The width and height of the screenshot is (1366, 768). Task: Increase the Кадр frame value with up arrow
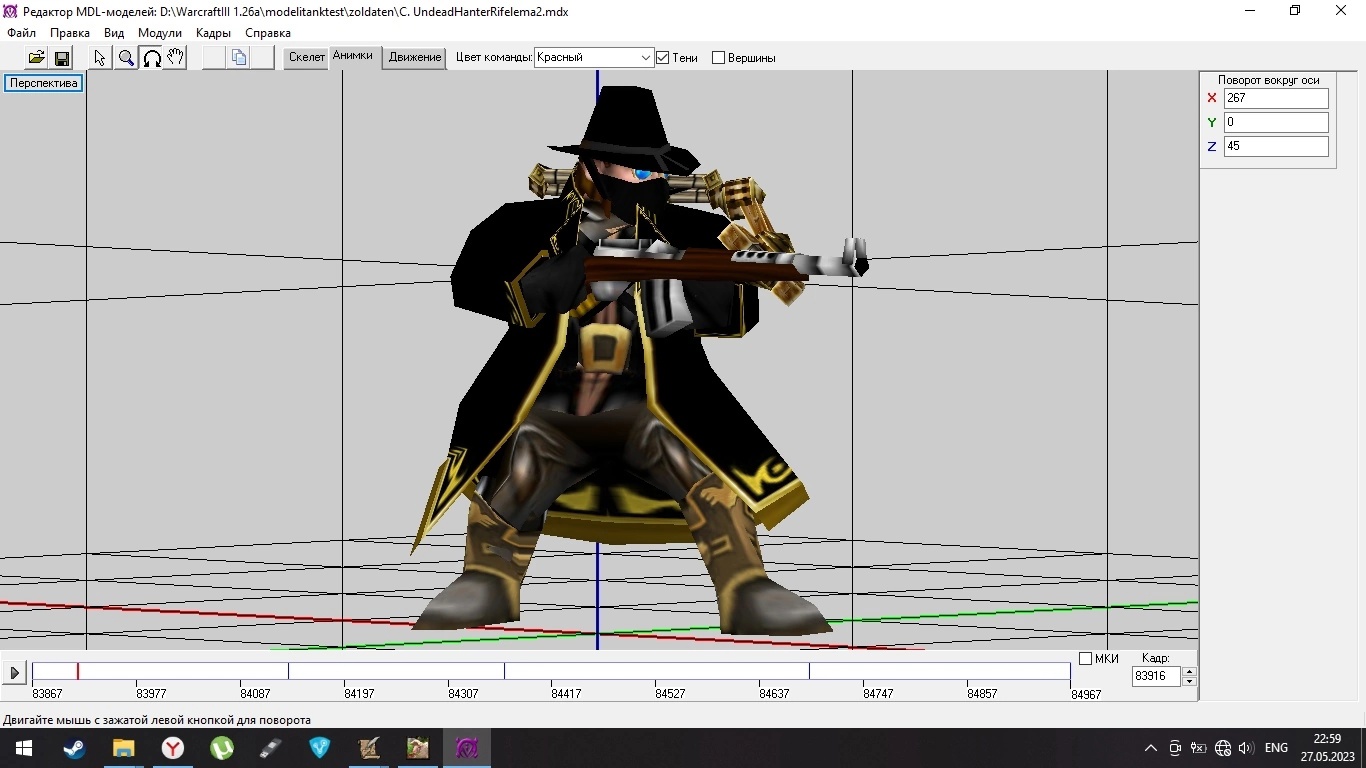(x=1189, y=672)
